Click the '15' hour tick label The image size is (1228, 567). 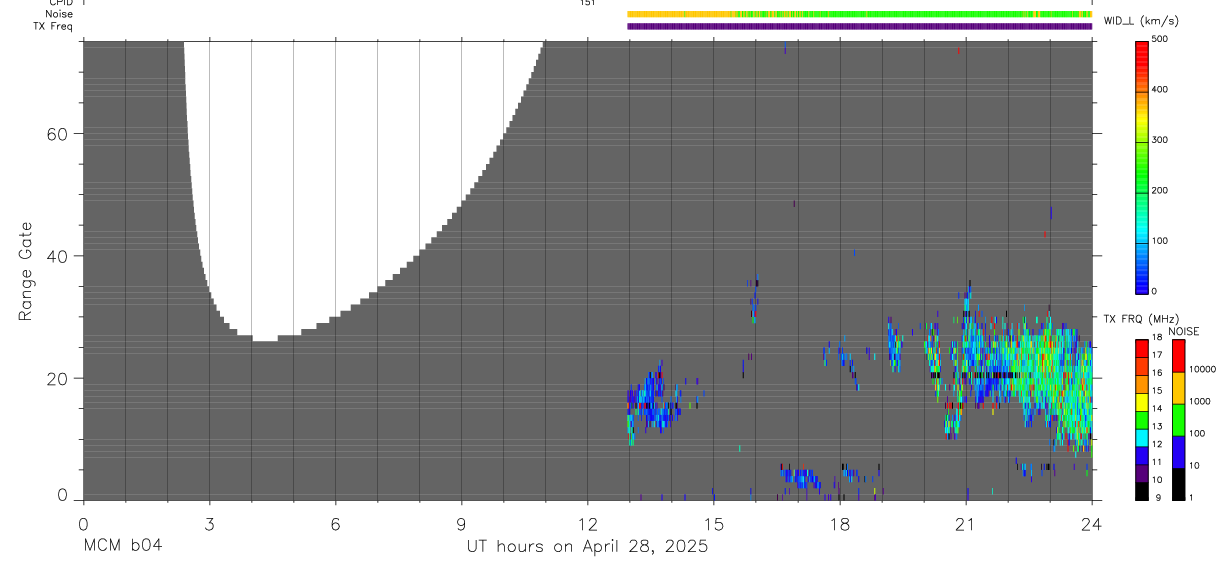713,524
